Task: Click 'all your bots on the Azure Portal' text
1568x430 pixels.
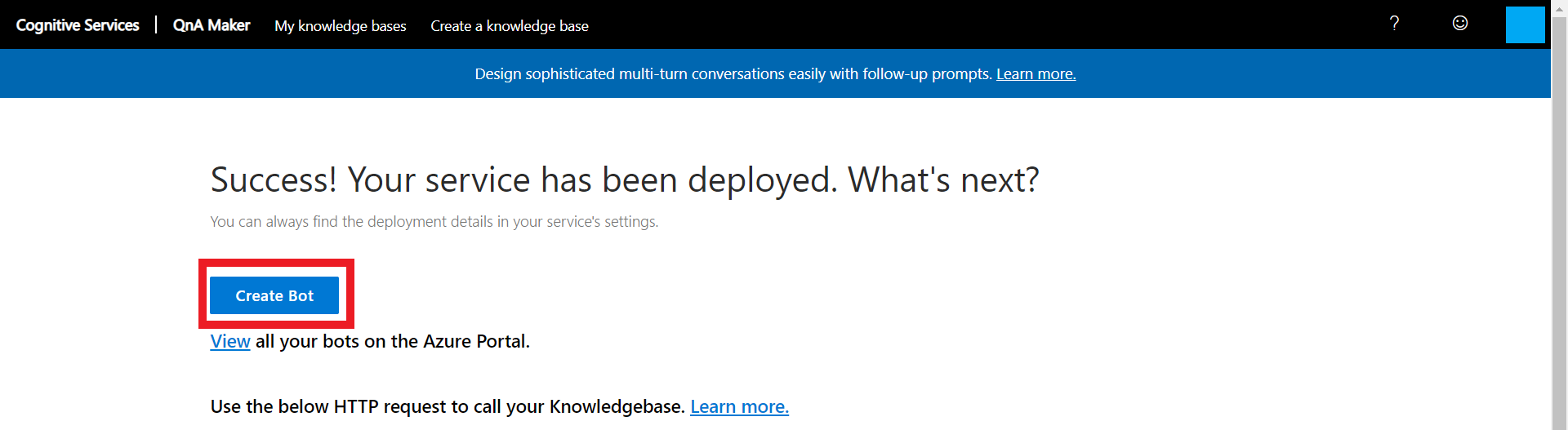Action: pos(392,341)
